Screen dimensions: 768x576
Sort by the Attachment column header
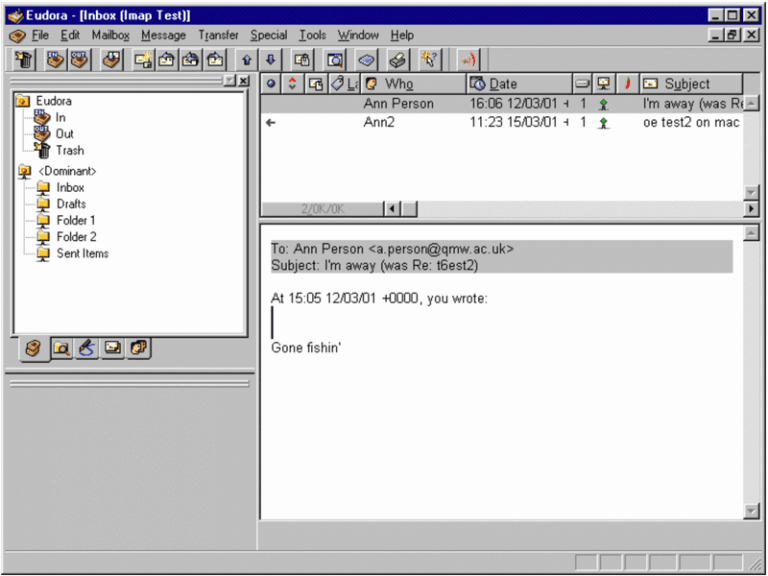(x=315, y=84)
